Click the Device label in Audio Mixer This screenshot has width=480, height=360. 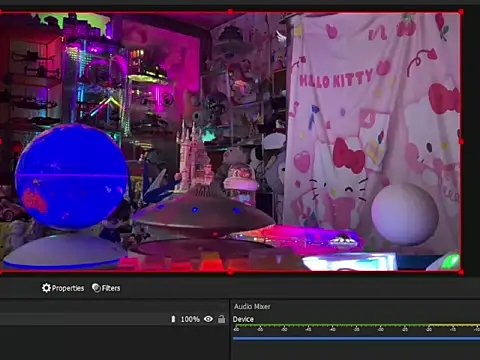click(x=243, y=319)
